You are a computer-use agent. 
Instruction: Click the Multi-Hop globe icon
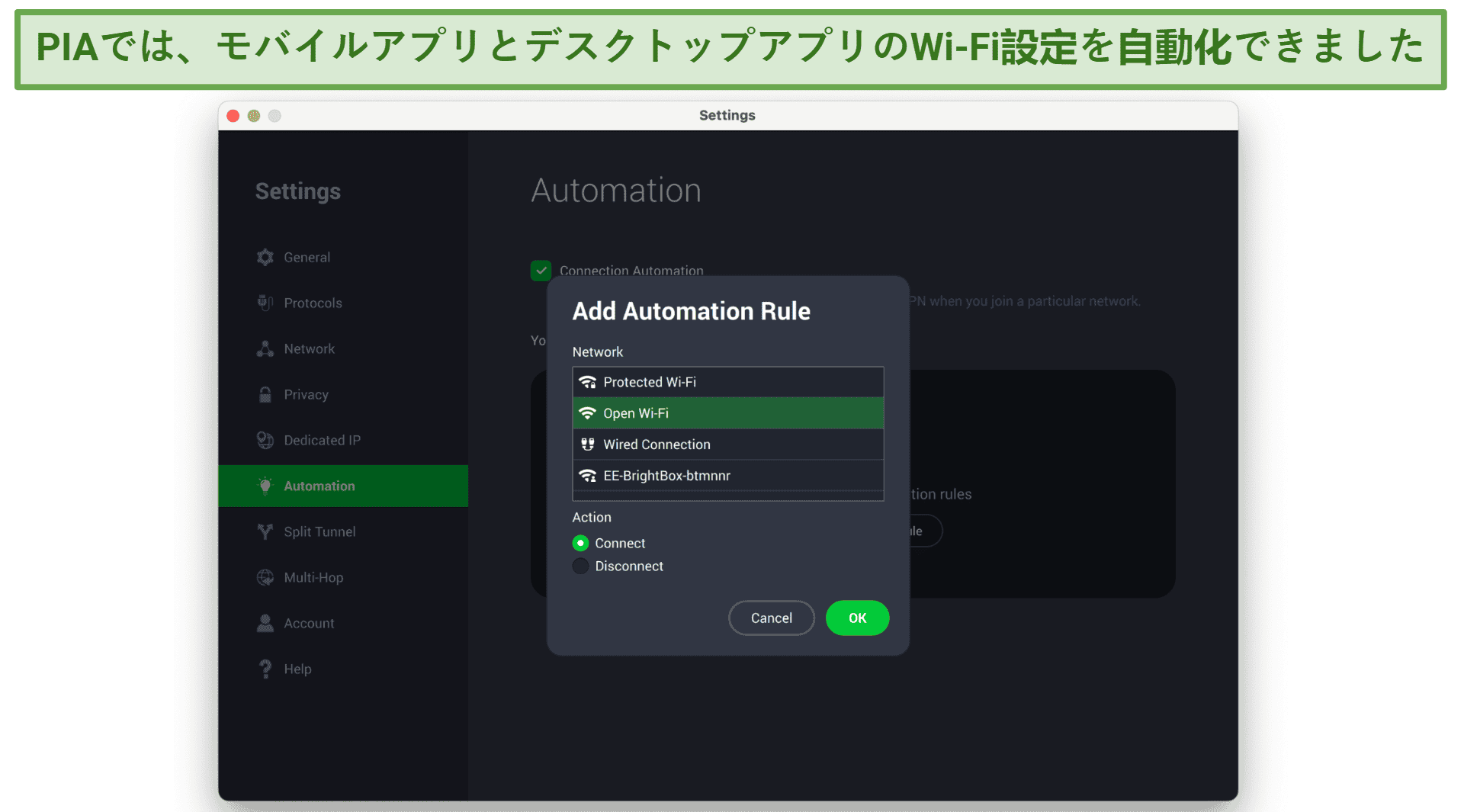[265, 578]
